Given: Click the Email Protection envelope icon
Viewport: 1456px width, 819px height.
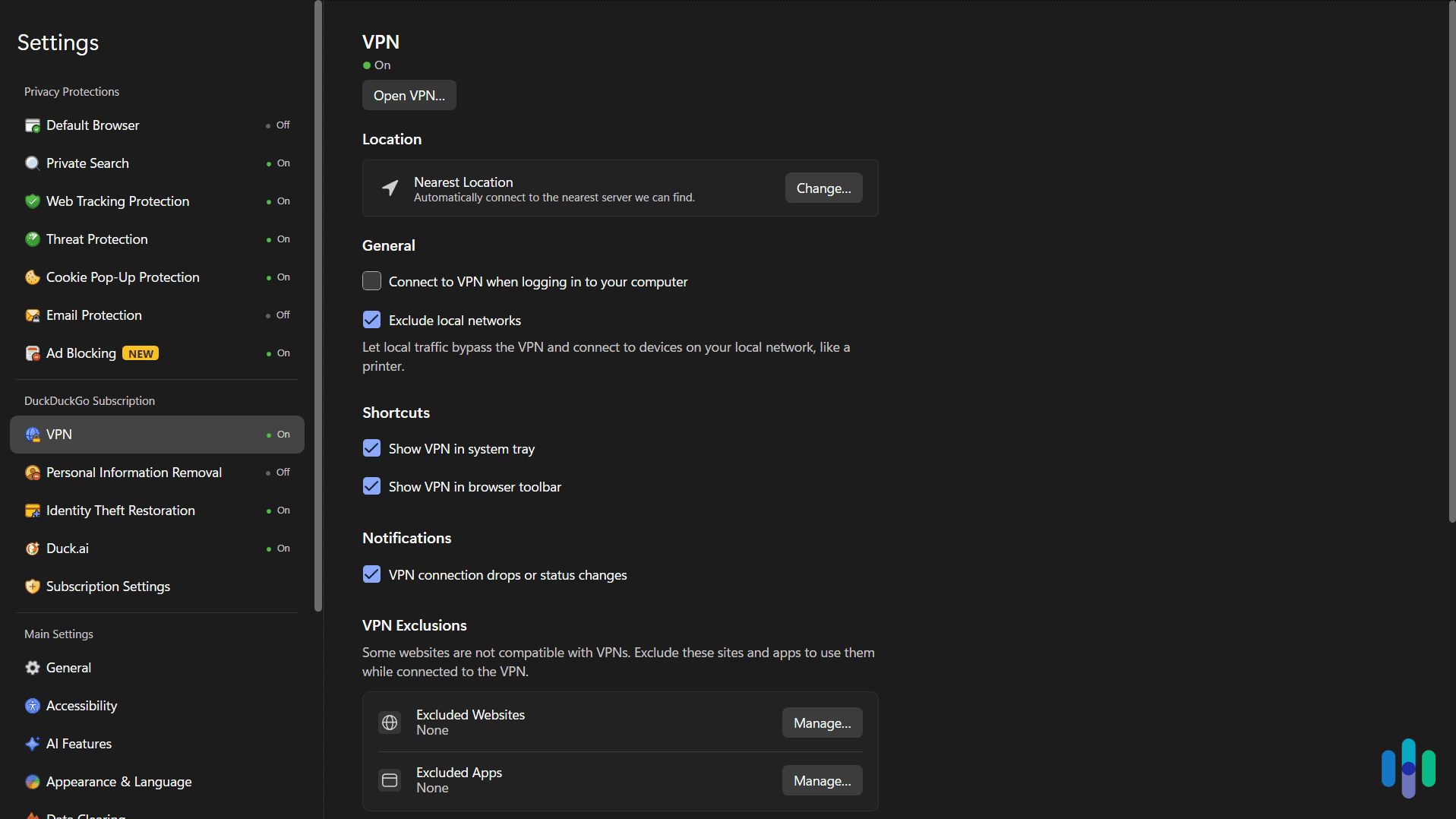Looking at the screenshot, I should tap(33, 315).
